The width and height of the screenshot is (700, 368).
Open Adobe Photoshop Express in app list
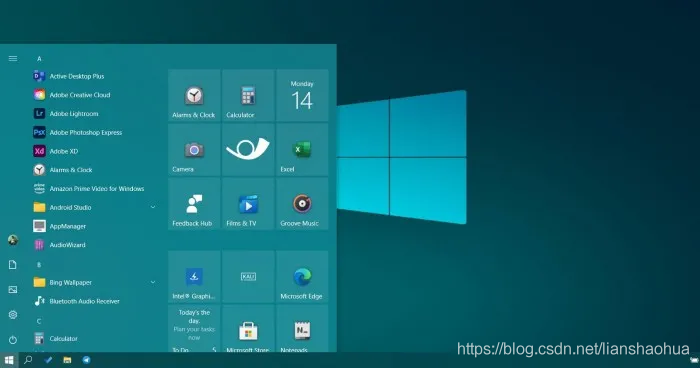[95, 133]
